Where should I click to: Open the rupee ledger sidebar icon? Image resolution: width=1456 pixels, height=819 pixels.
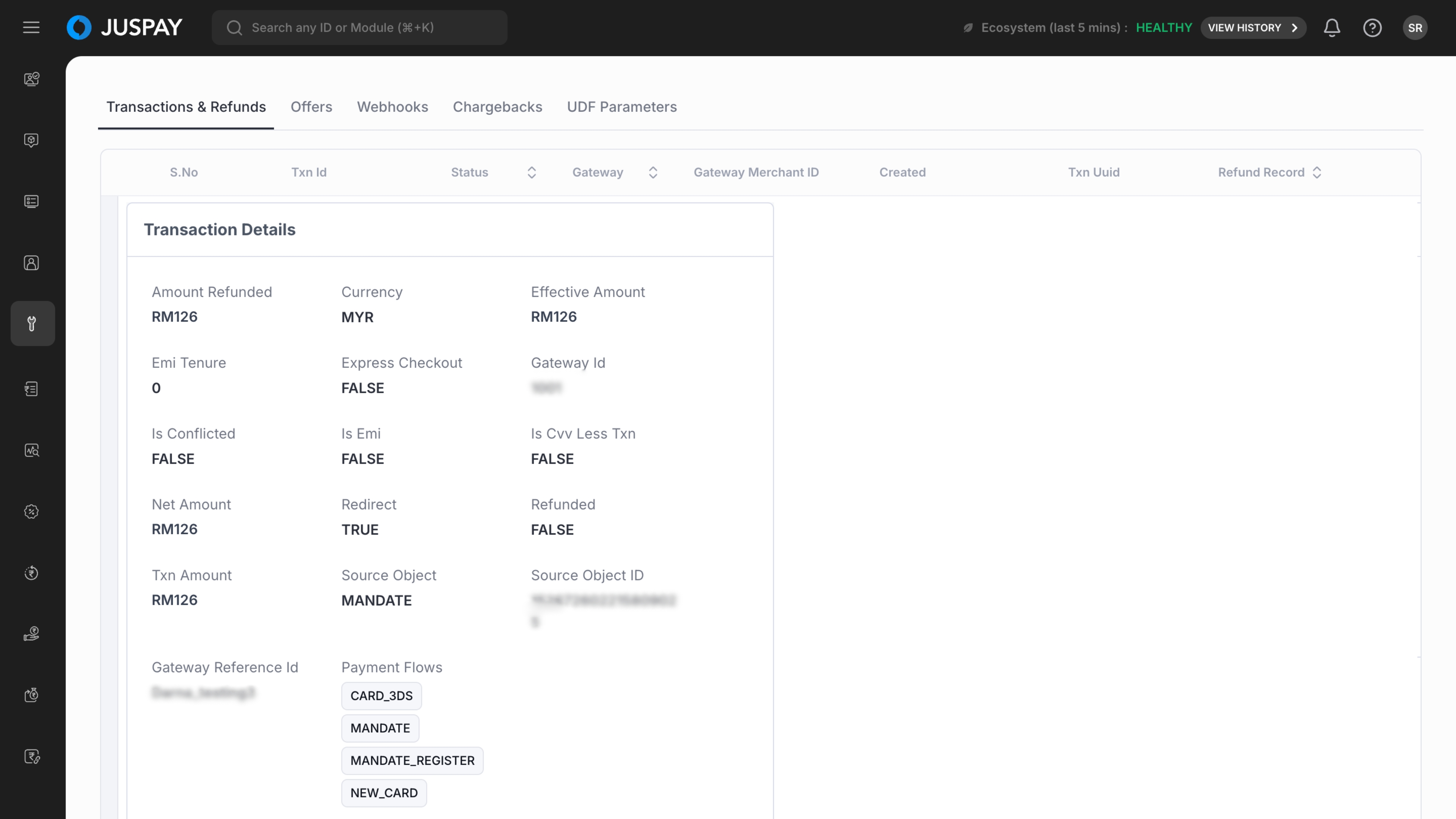[x=31, y=389]
